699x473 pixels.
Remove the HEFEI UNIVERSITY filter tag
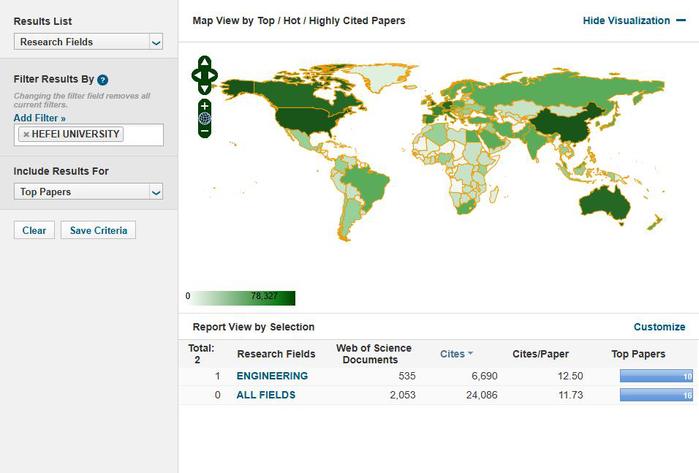coord(26,134)
